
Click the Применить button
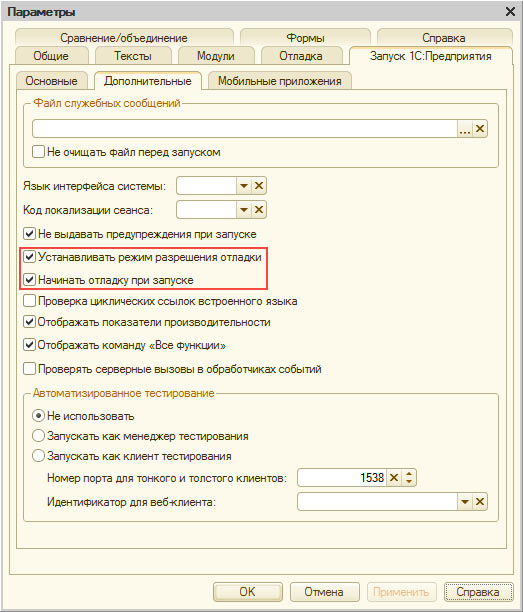tap(401, 592)
